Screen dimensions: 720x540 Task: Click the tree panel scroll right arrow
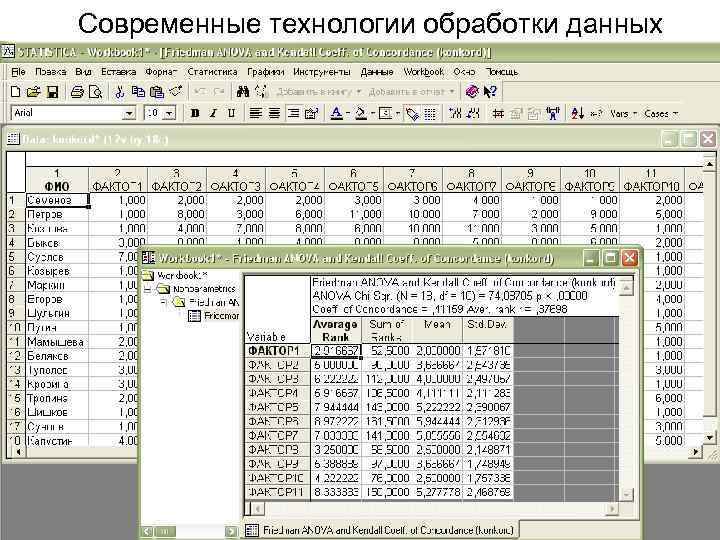[x=232, y=531]
